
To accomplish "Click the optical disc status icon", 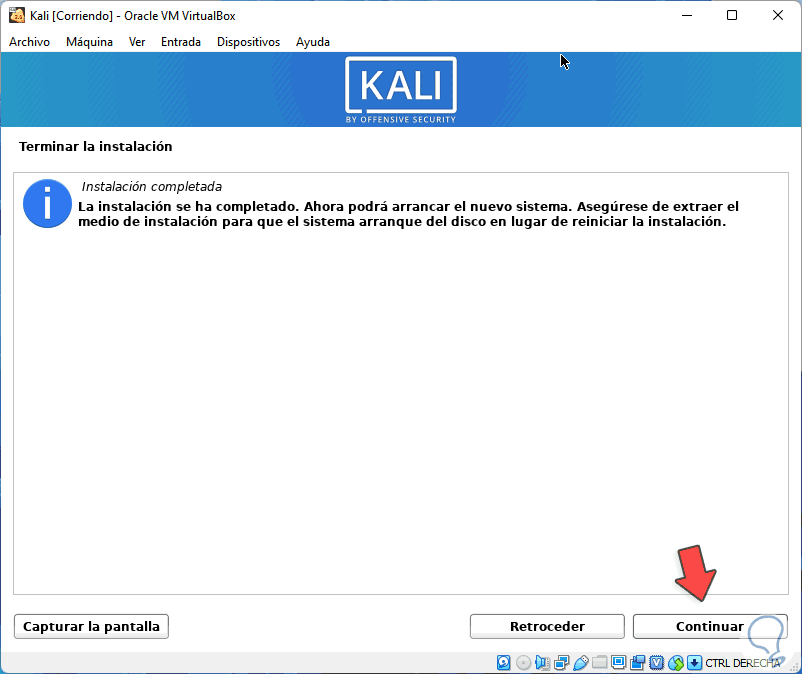I will (x=523, y=663).
